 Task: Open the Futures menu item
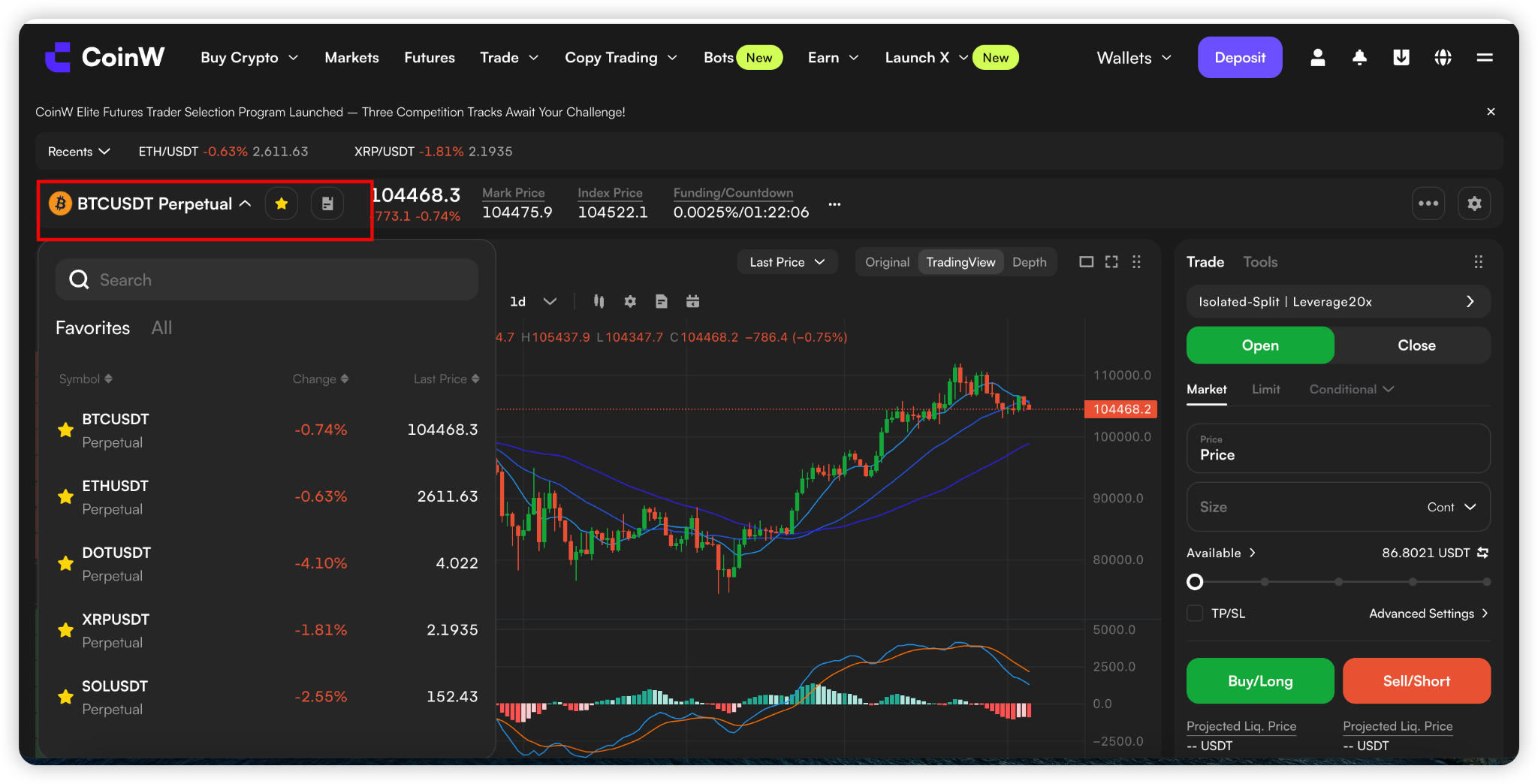(x=430, y=58)
